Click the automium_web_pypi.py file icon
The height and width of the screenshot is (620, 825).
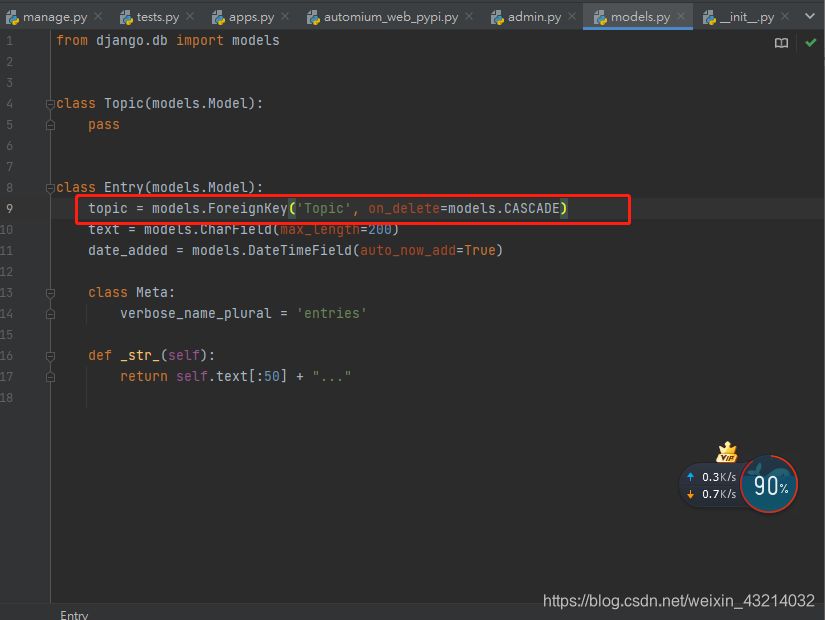(314, 17)
